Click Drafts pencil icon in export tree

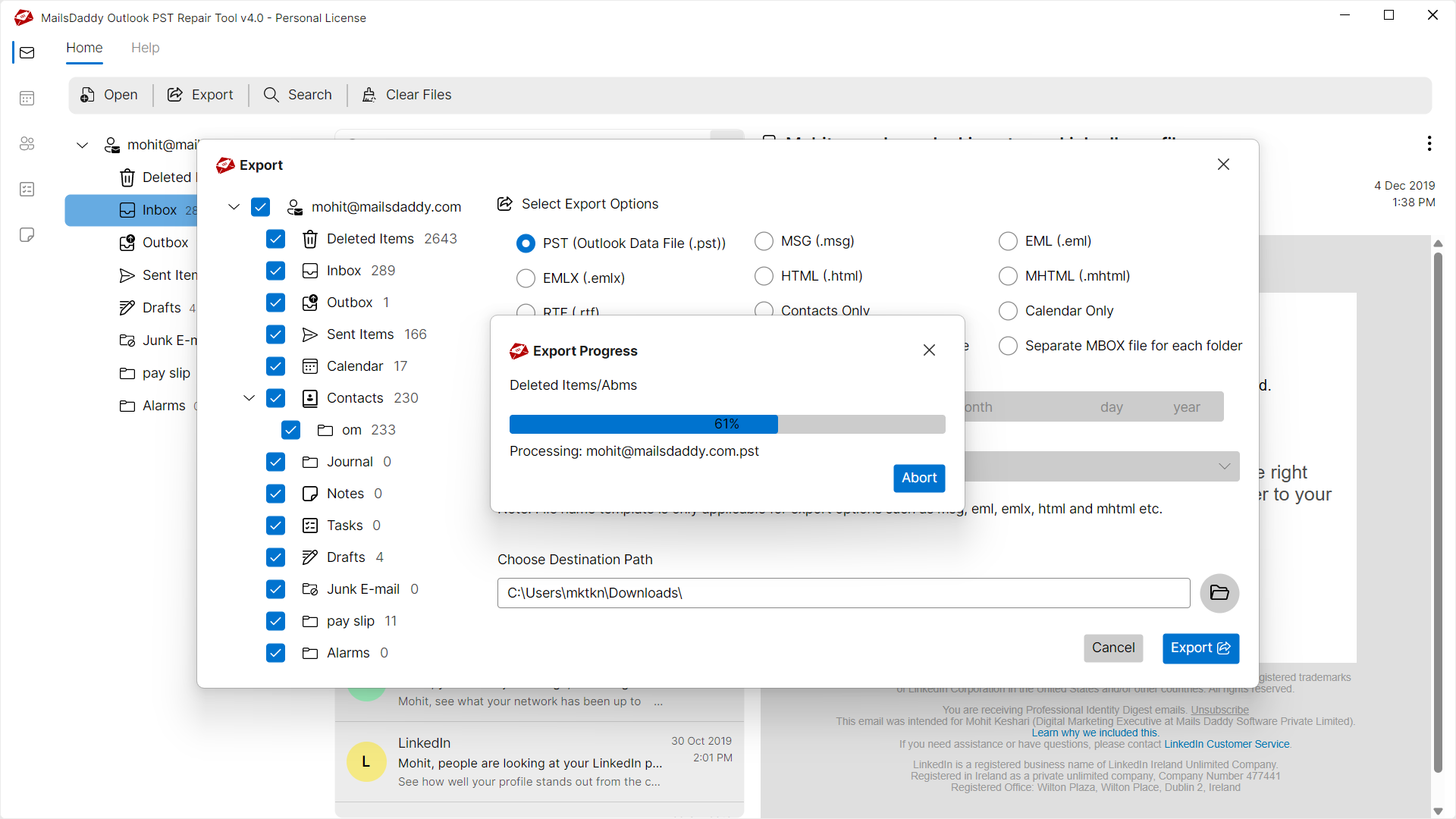tap(310, 557)
